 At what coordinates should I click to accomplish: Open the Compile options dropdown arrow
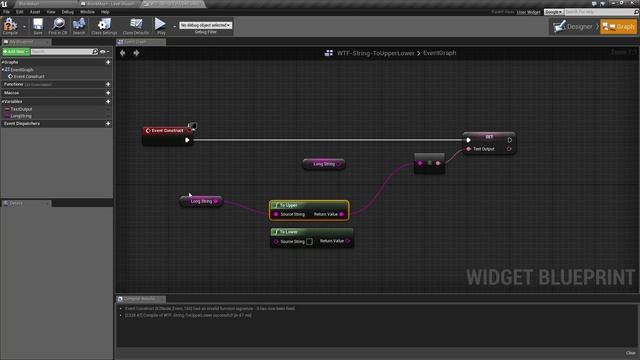[24, 27]
